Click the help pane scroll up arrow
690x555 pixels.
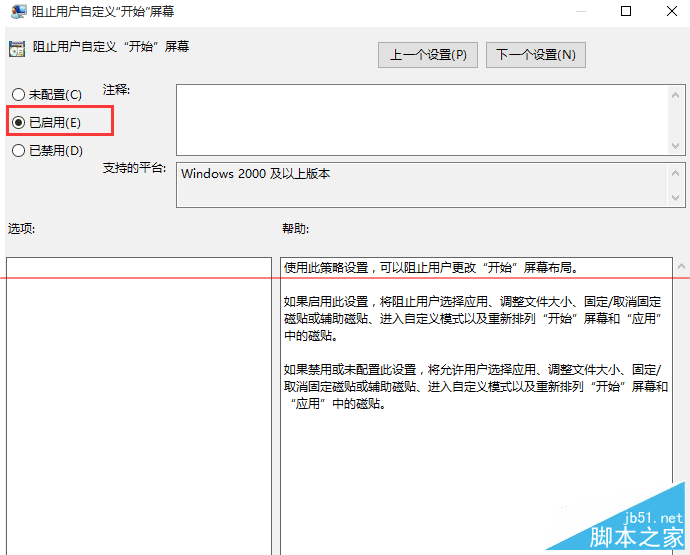681,266
